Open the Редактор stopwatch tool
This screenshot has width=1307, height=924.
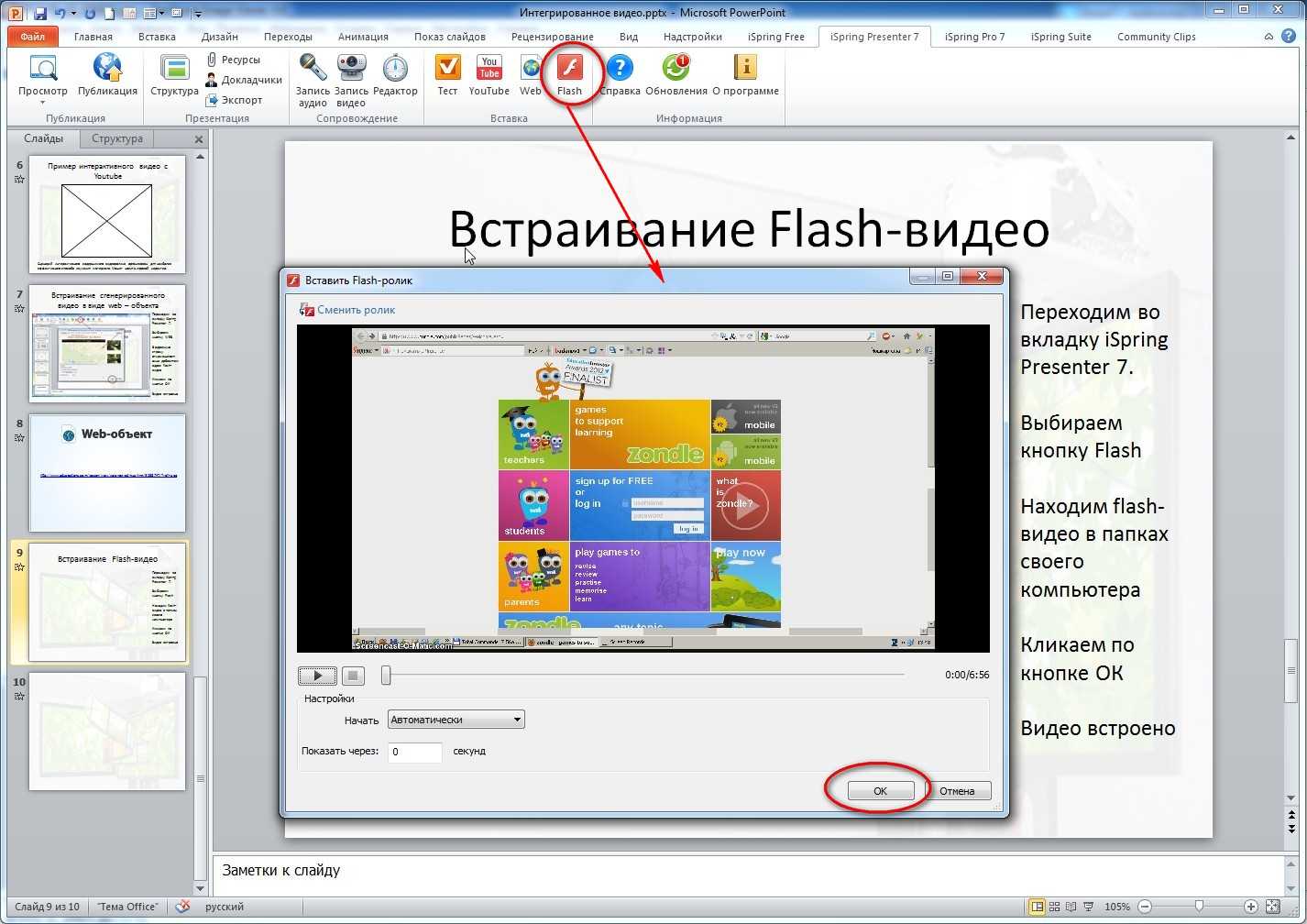pos(395,74)
